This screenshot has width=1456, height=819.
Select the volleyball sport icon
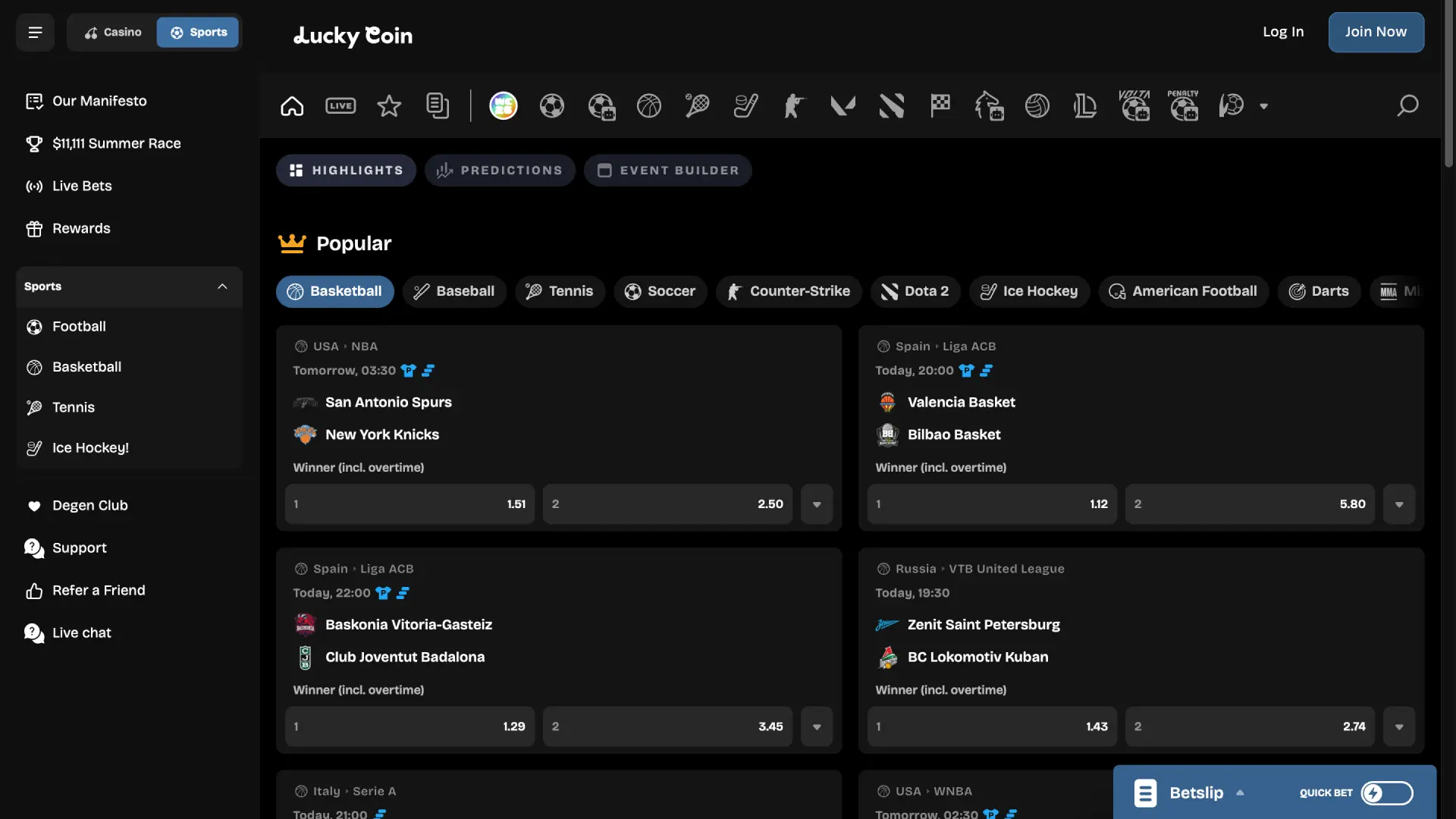pyautogui.click(x=1037, y=106)
